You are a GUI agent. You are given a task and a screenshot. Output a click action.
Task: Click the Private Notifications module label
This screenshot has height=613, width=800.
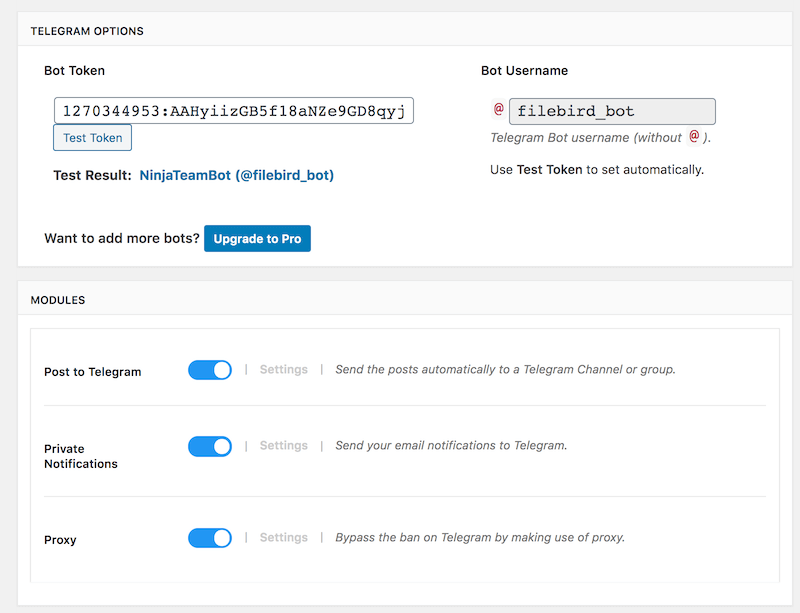(x=81, y=456)
